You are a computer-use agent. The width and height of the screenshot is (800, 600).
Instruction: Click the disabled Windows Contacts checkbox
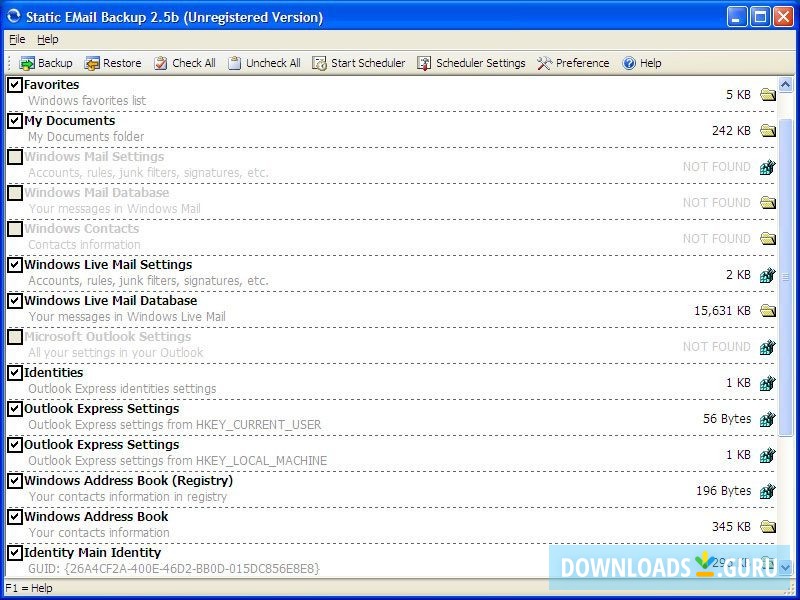pyautogui.click(x=15, y=229)
